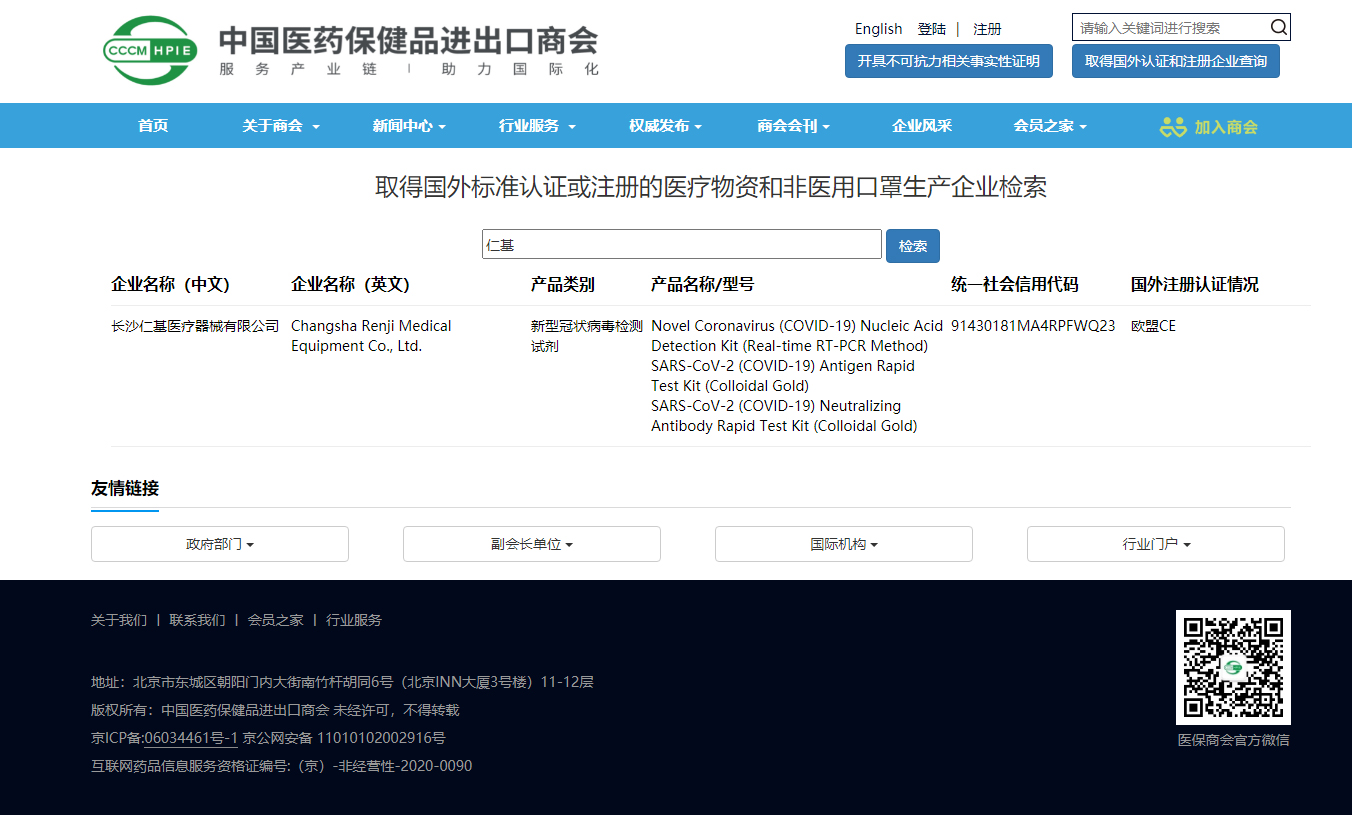
Task: Open the 行业服务 navigation dropdown
Action: (537, 126)
